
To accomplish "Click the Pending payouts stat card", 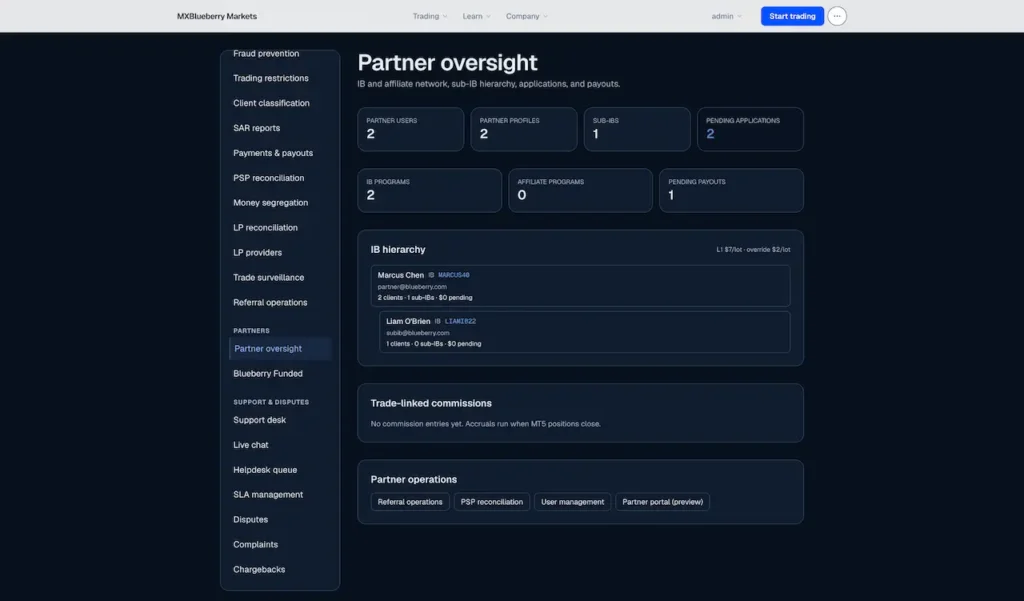I will [731, 191].
